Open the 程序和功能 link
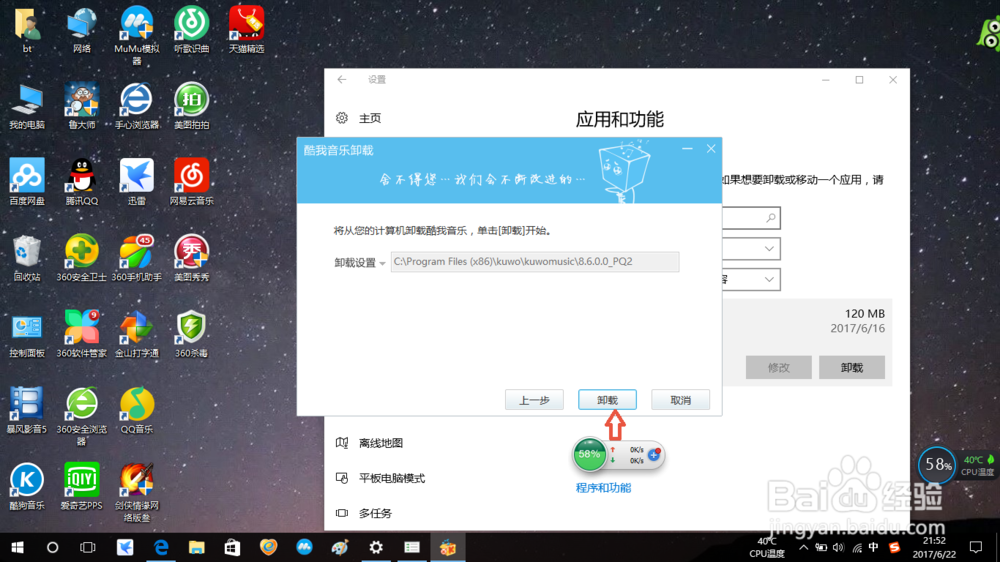The image size is (1000, 562). point(603,488)
